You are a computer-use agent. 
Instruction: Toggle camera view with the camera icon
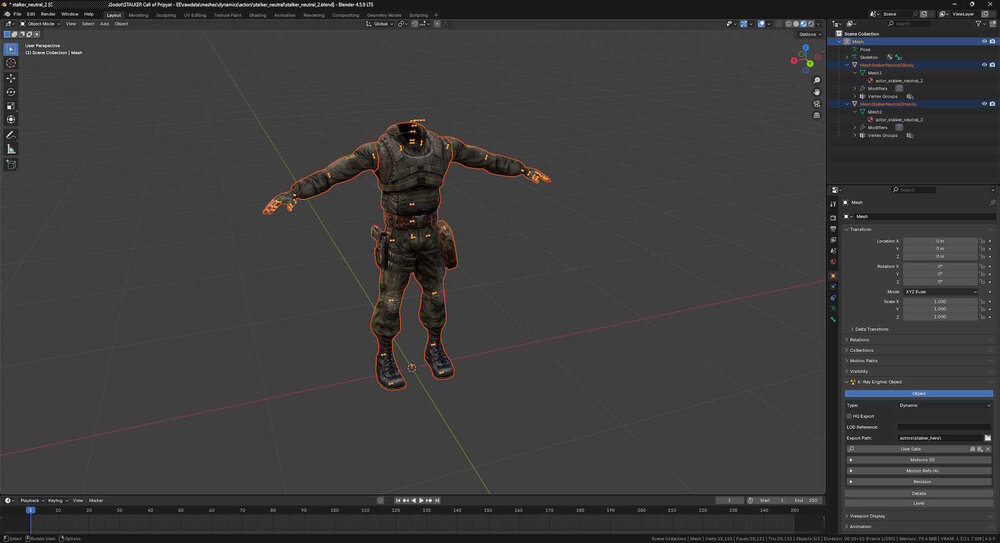(x=816, y=103)
